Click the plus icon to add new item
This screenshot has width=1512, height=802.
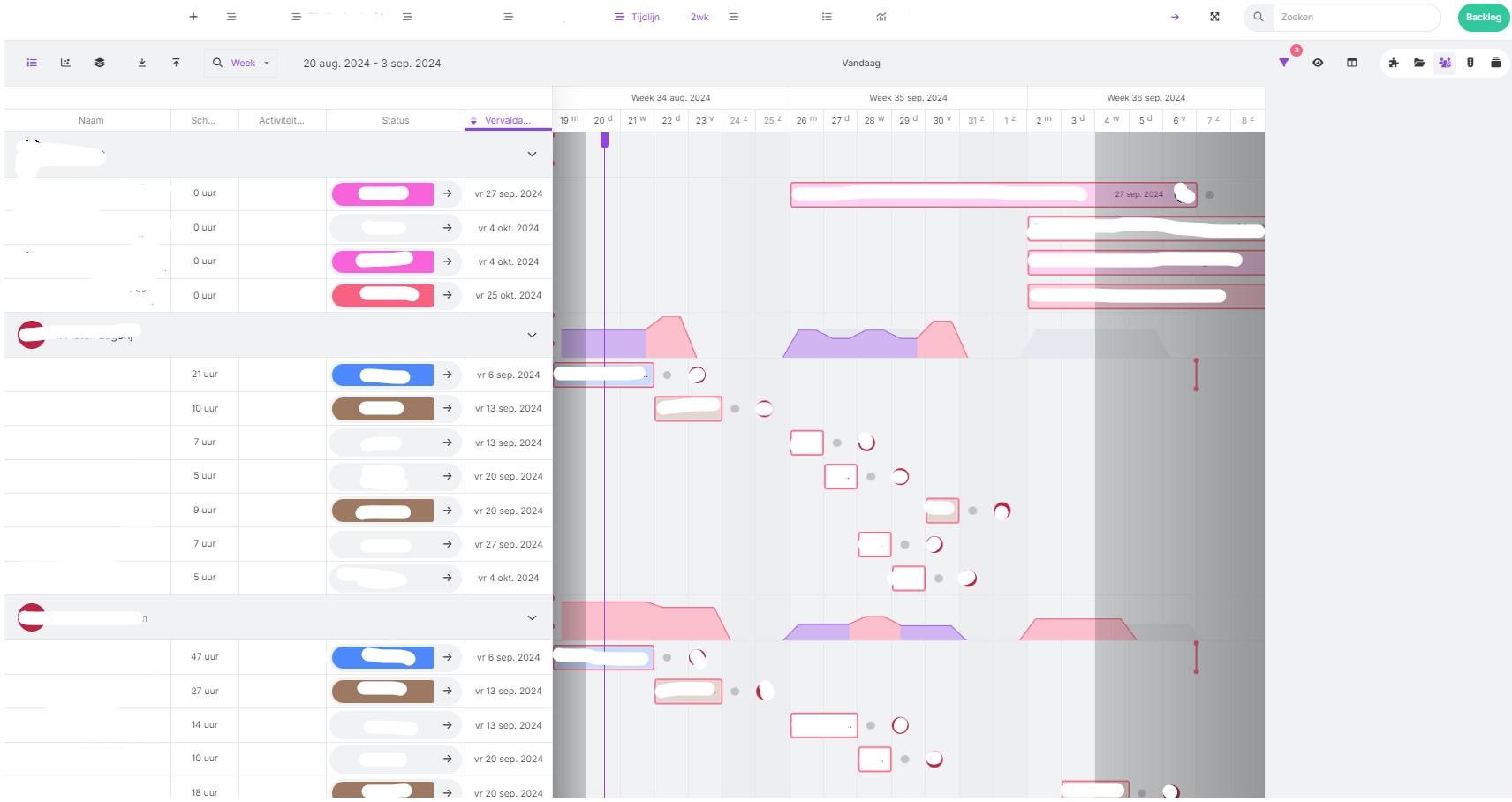[193, 17]
